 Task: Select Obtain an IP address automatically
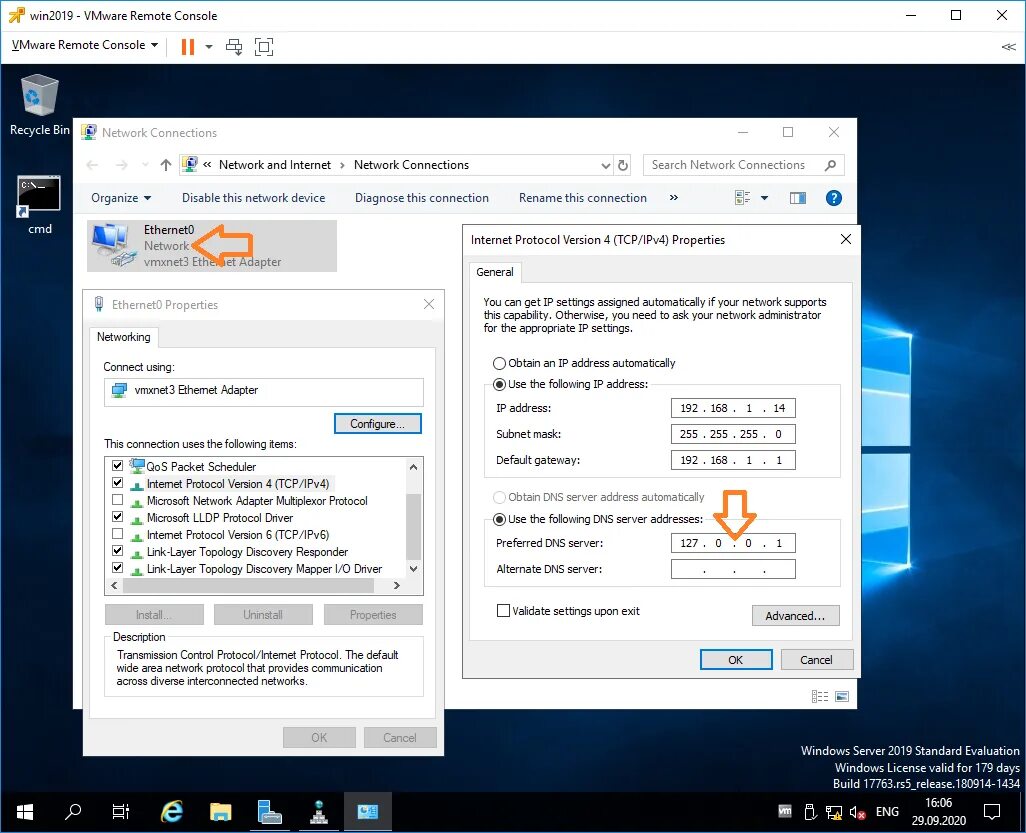click(x=499, y=363)
